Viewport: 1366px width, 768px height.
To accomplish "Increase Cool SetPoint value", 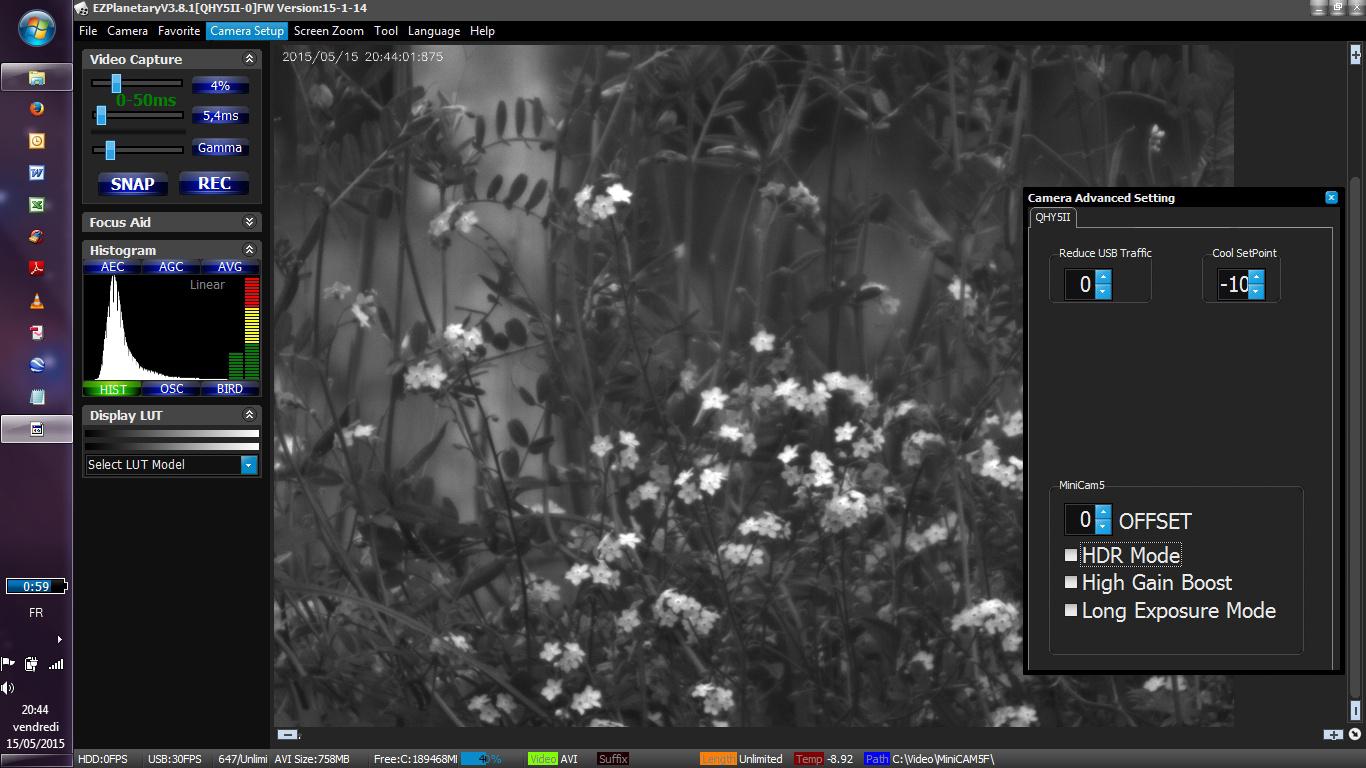I will coord(1256,277).
